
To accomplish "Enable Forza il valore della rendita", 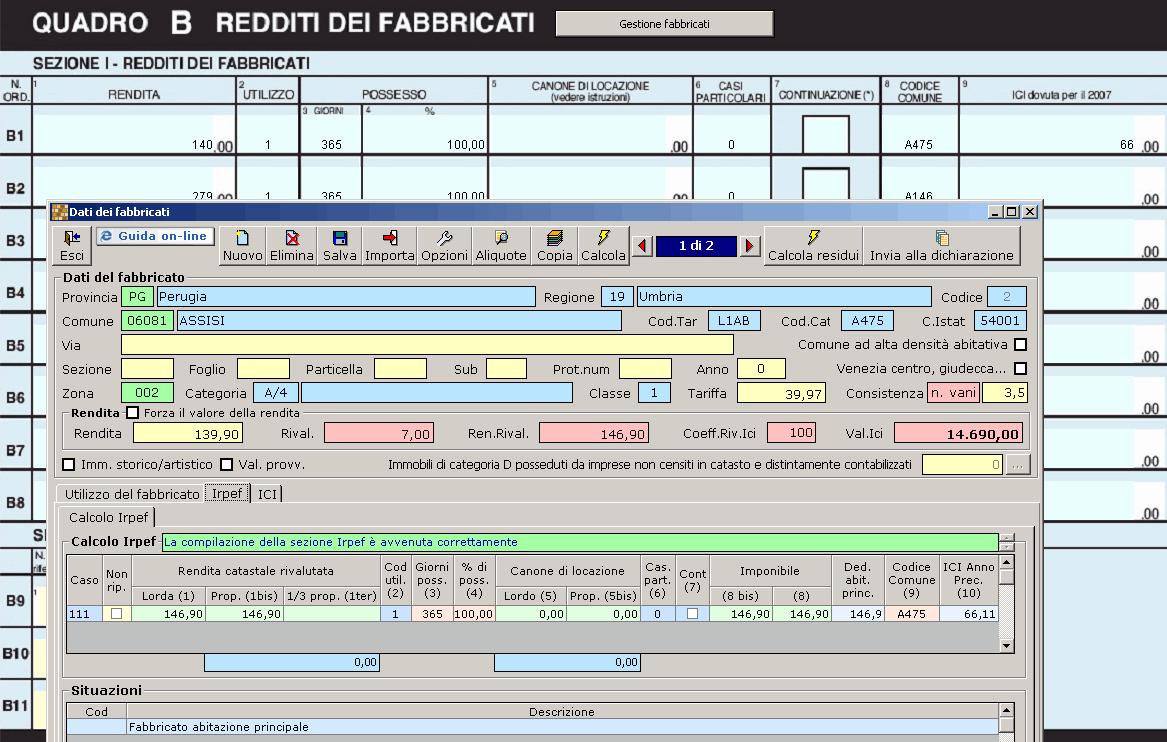I will 132,412.
